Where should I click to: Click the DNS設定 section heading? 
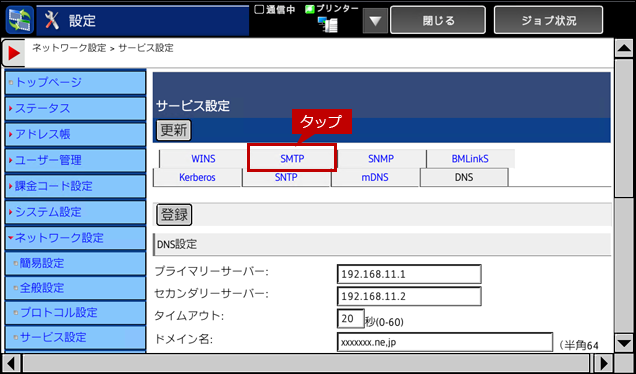(x=177, y=245)
